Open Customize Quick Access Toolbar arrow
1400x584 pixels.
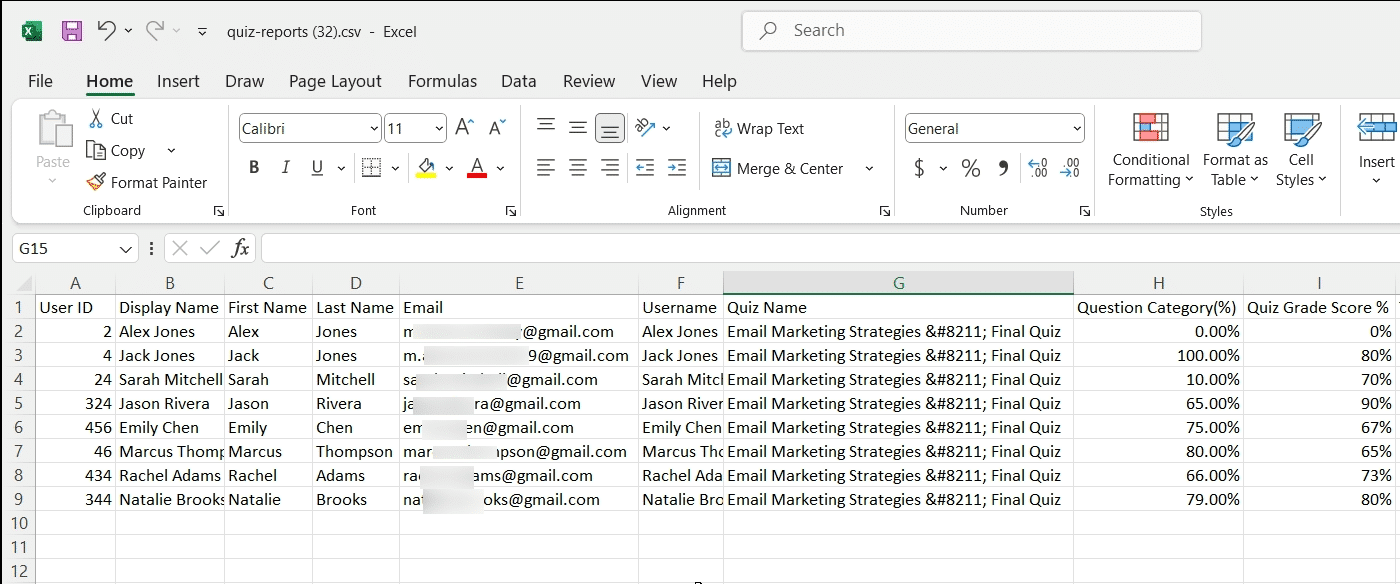(x=202, y=31)
